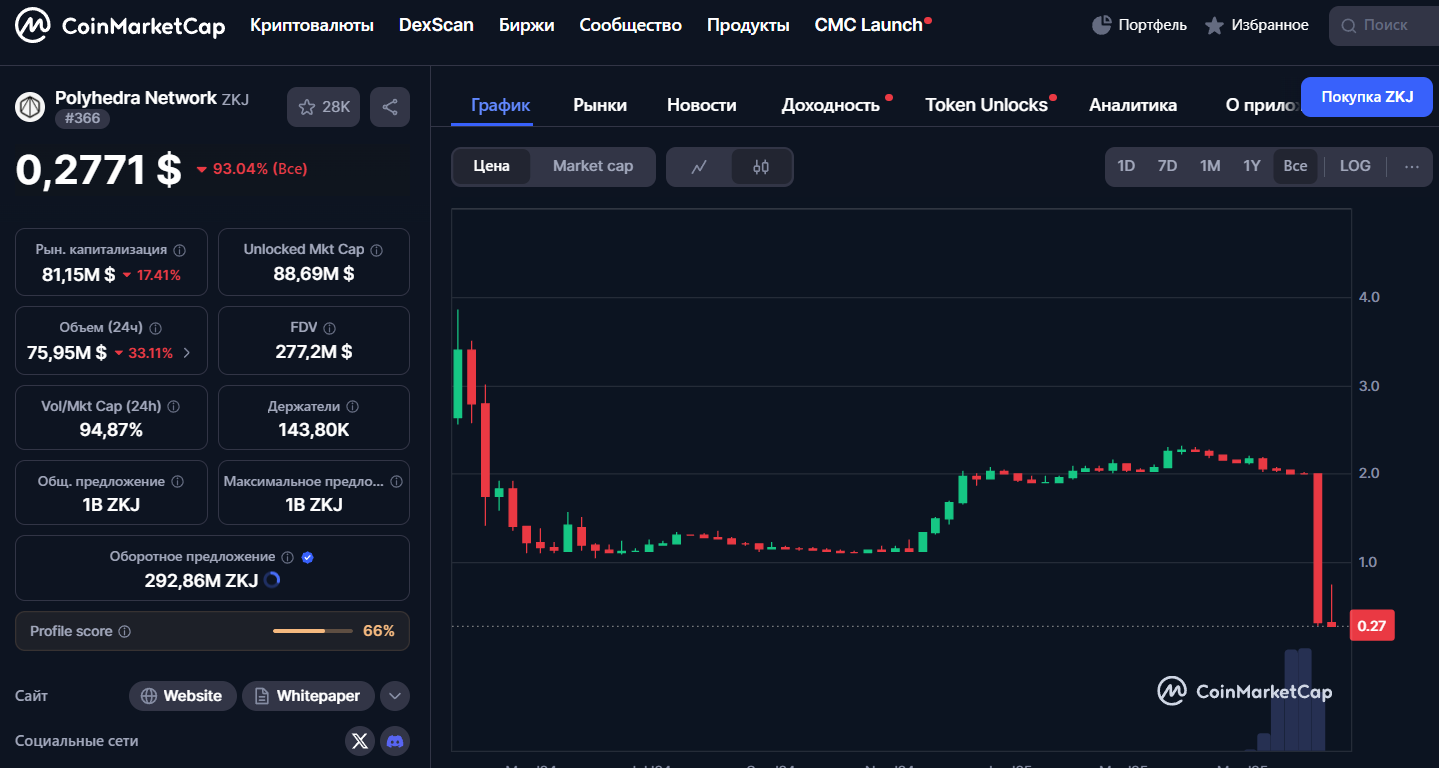Click the #366 rank badge
This screenshot has width=1439, height=768.
82,119
